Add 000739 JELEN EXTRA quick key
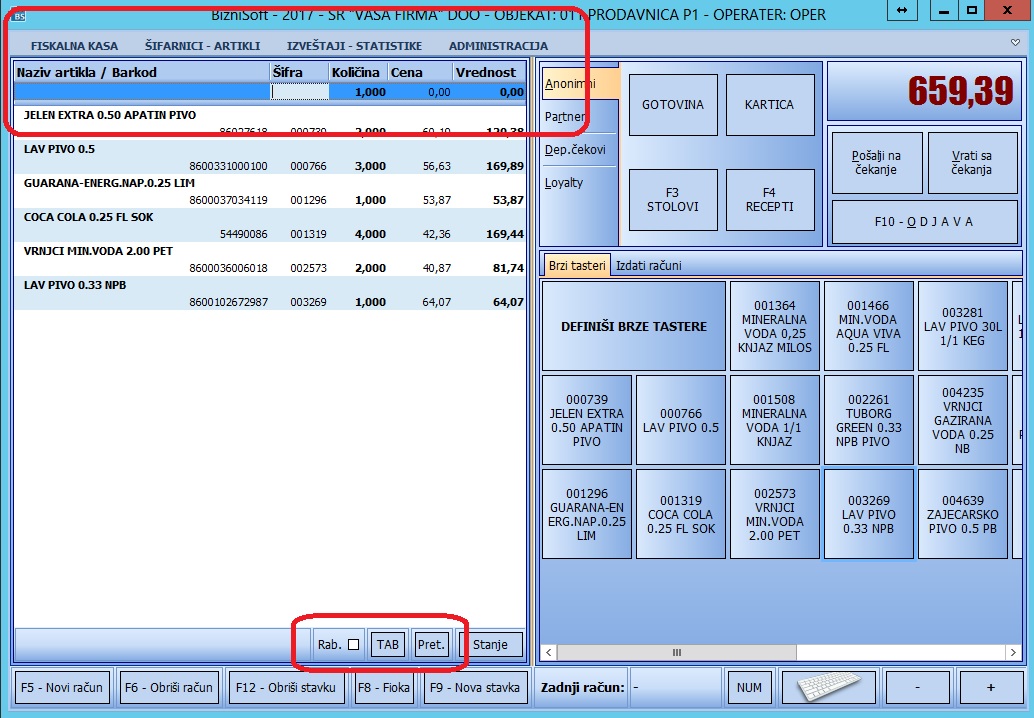 tap(587, 421)
